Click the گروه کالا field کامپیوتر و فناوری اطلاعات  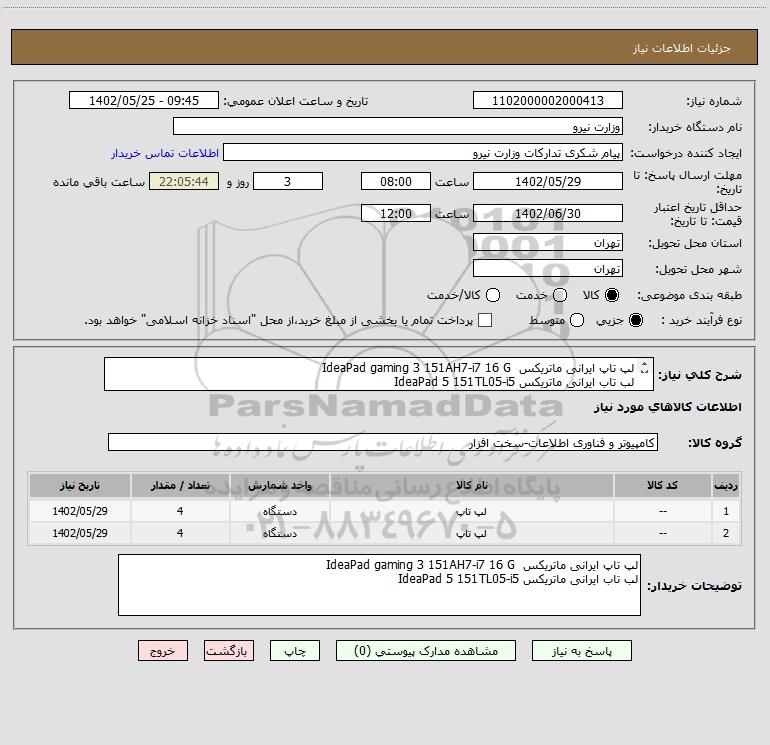pos(383,442)
